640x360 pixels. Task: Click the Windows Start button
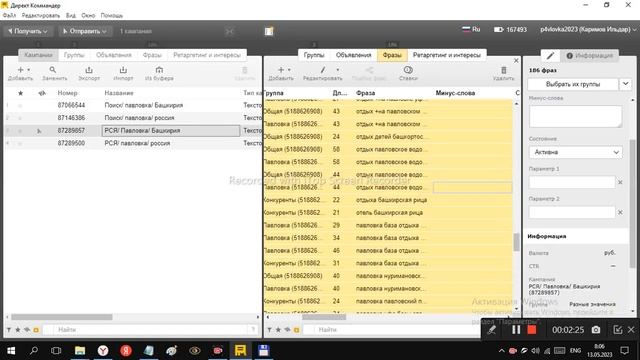11,351
